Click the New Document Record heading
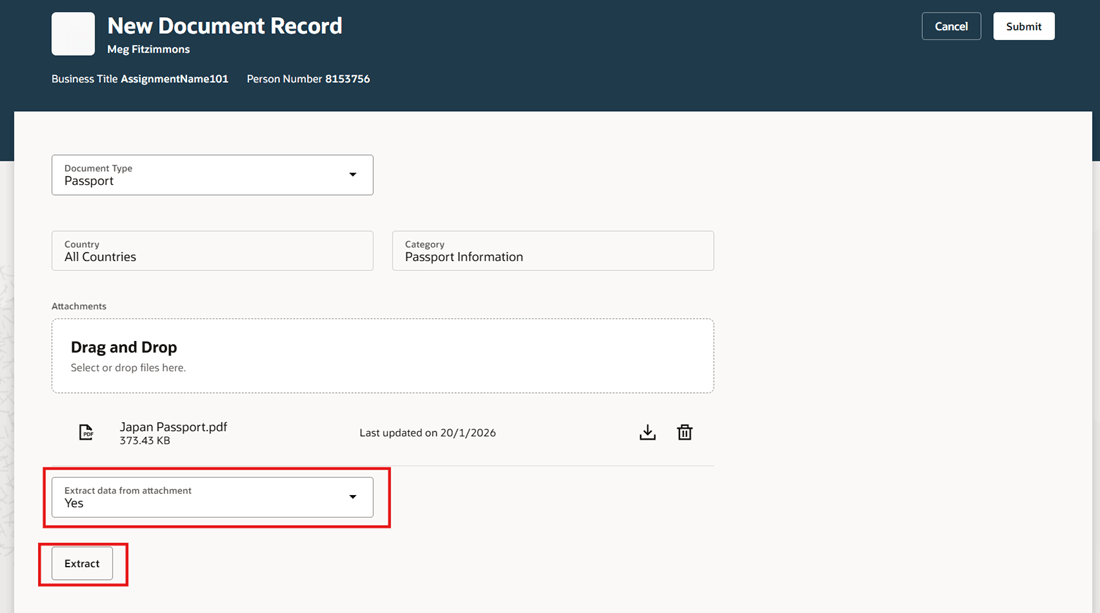1100x613 pixels. pos(224,26)
